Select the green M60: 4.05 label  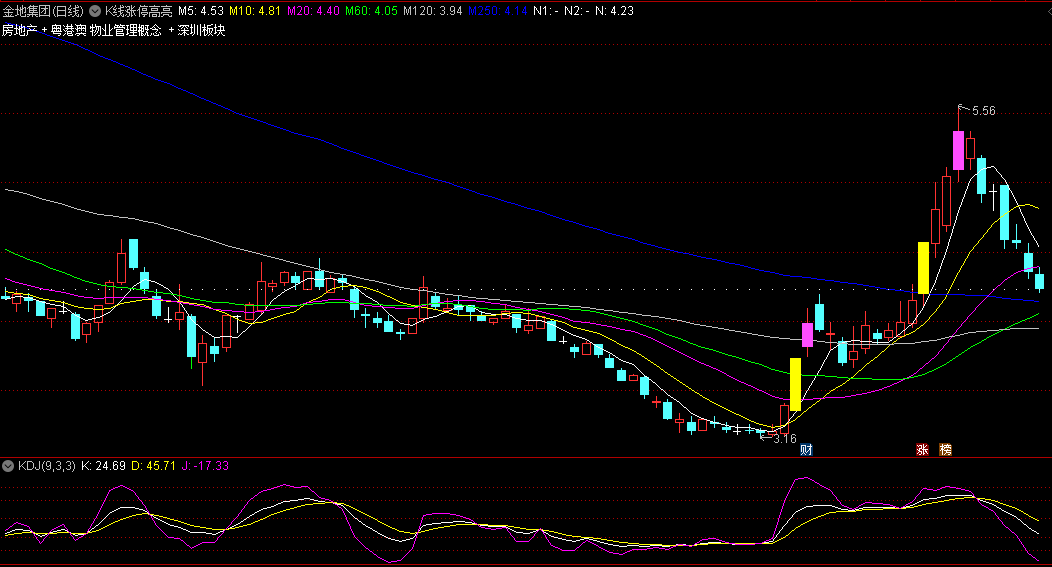click(x=371, y=11)
